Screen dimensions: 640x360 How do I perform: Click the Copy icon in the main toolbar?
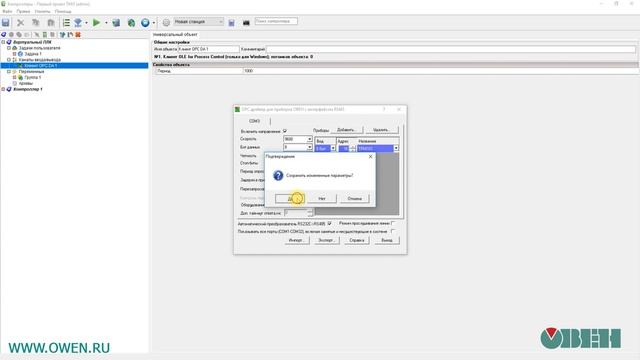pyautogui.click(x=36, y=23)
